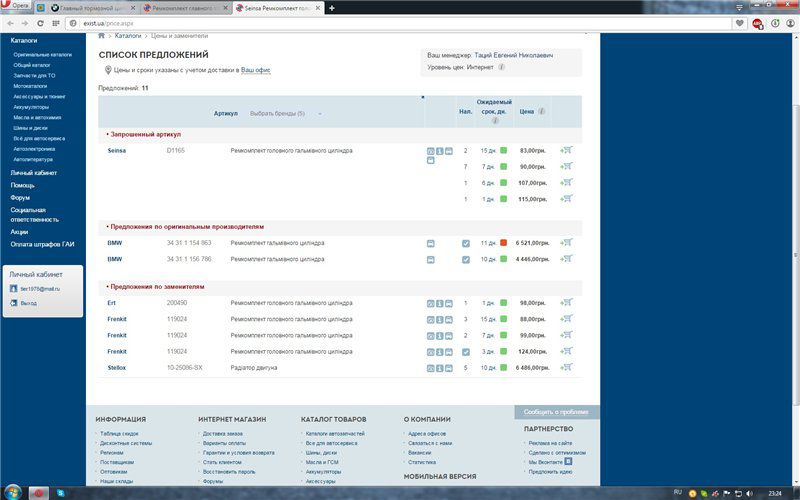Screen dimensions: 800x500
Task: Bookmark page with the heart icon
Action: pyautogui.click(x=739, y=23)
